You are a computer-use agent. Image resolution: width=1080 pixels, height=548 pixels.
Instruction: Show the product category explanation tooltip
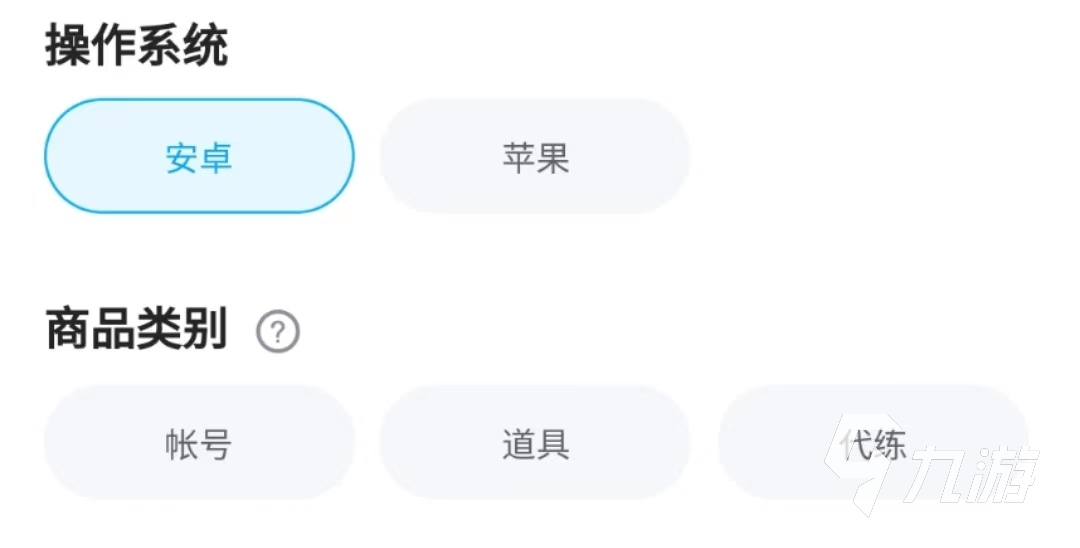278,332
